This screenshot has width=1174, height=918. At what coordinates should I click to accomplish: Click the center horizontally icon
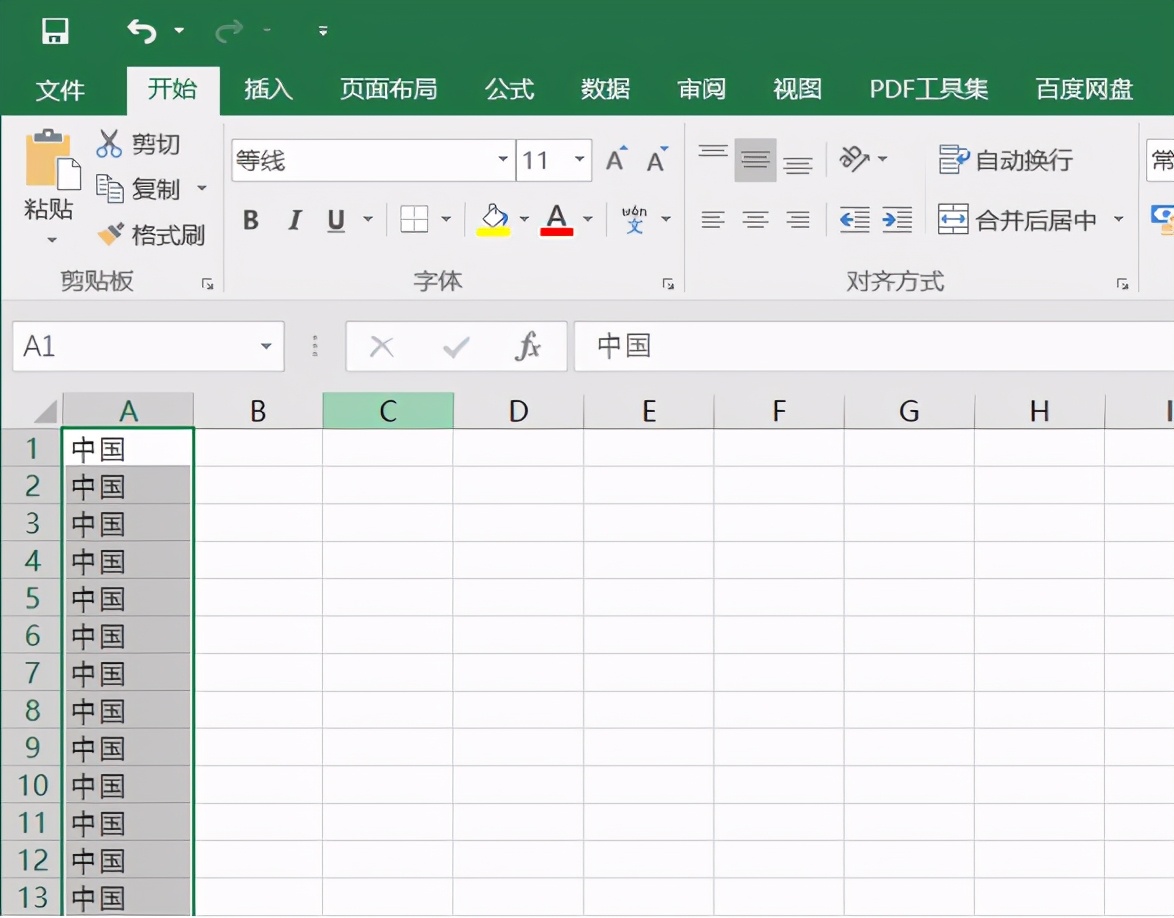[x=755, y=219]
